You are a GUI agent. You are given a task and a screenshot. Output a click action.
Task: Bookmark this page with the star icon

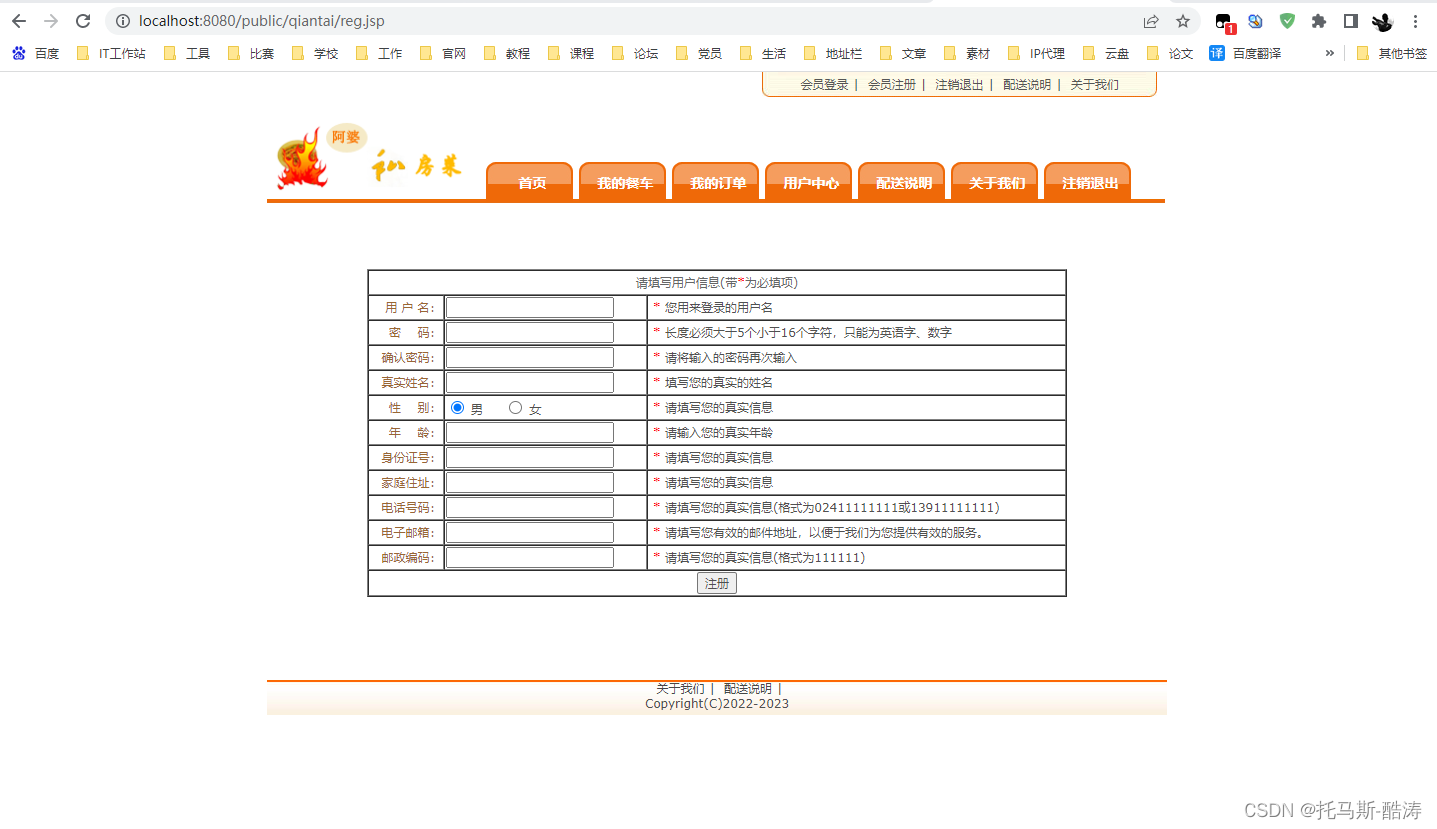pos(1183,21)
